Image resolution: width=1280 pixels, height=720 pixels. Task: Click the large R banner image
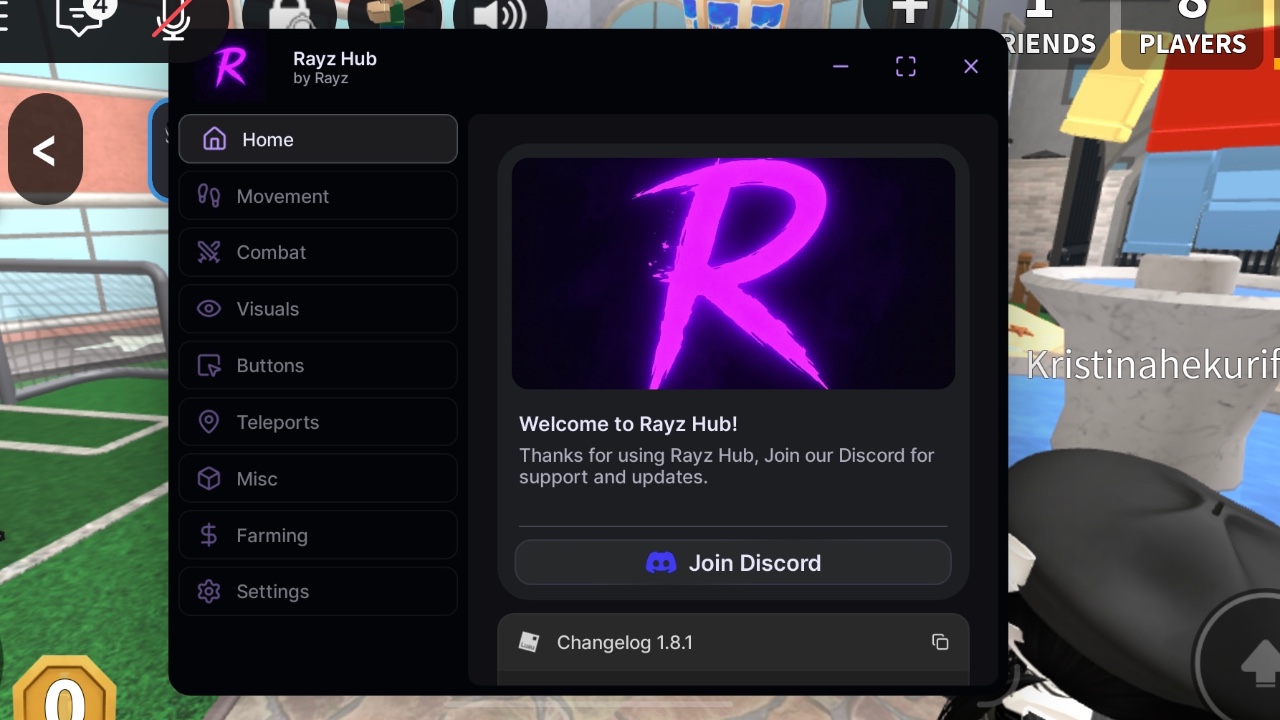[733, 273]
